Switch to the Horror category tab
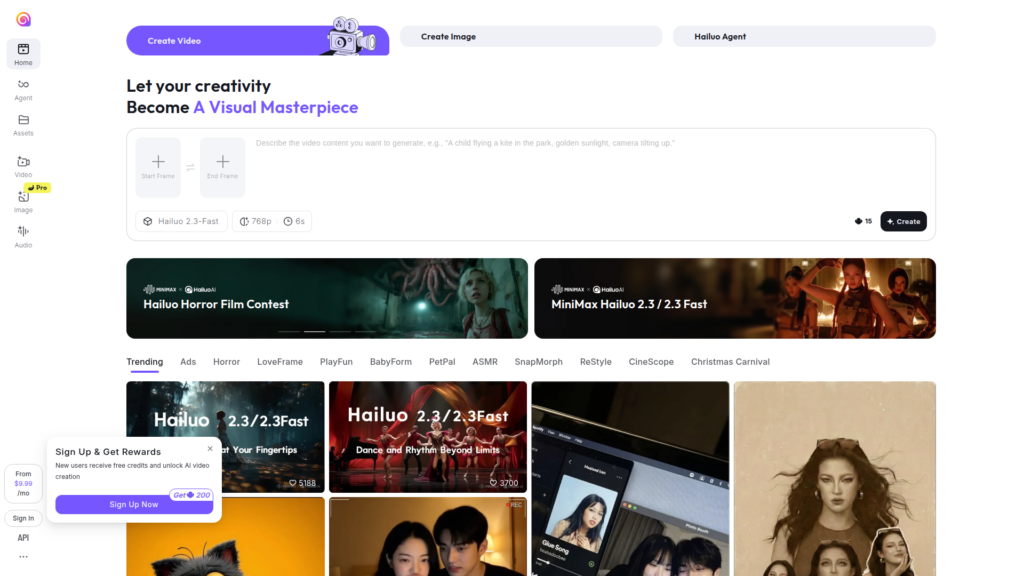This screenshot has height=576, width=1024. 226,362
